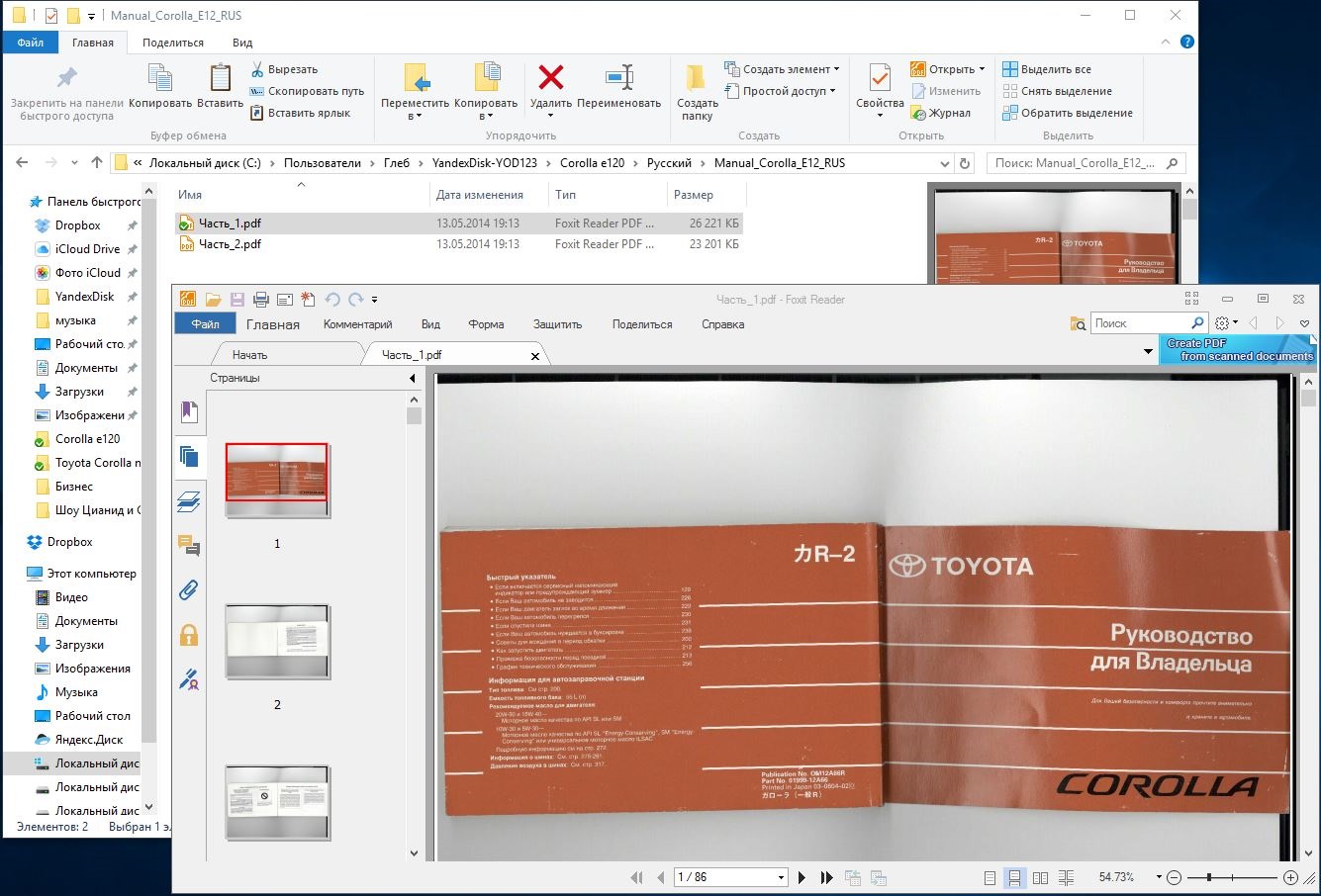Create new PDF from blank page icon

308,299
